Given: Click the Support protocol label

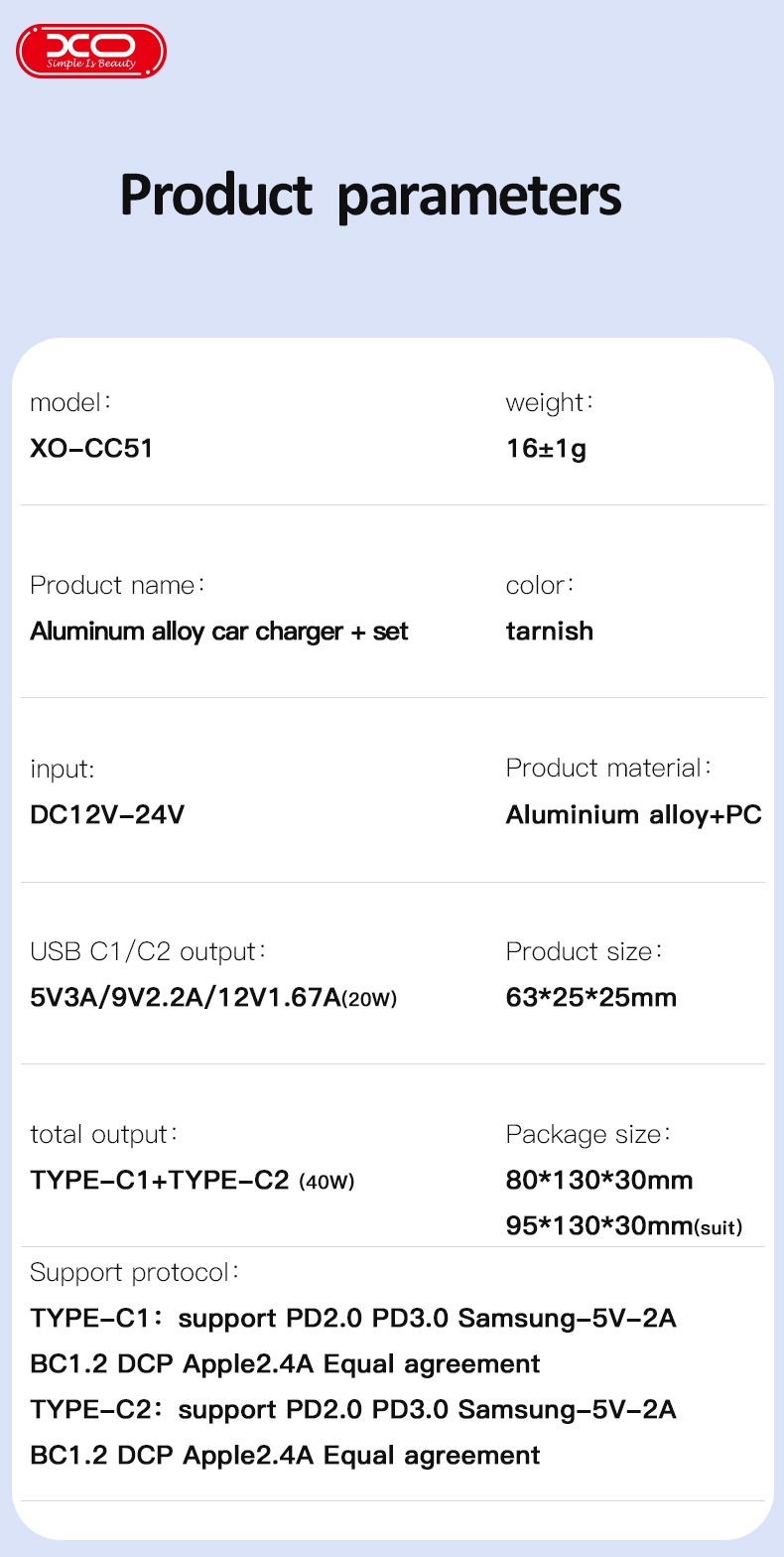Looking at the screenshot, I should click(134, 1272).
